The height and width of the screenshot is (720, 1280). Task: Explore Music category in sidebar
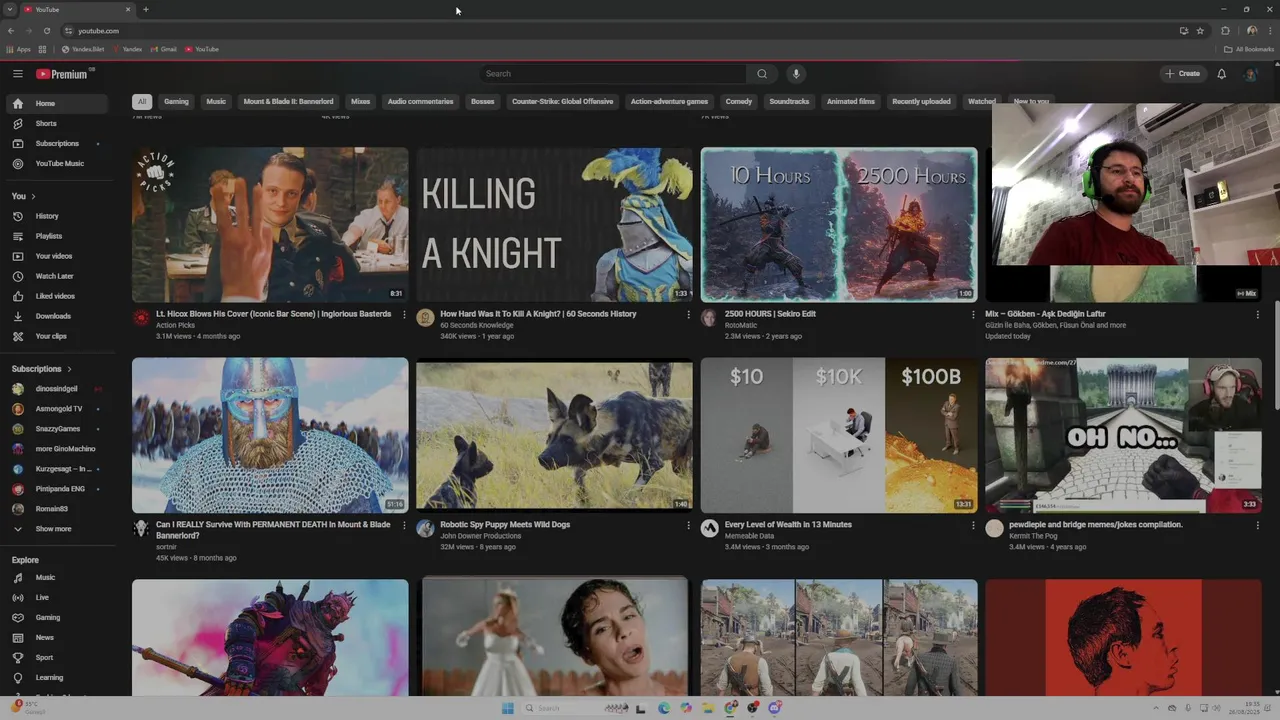[x=56, y=577]
